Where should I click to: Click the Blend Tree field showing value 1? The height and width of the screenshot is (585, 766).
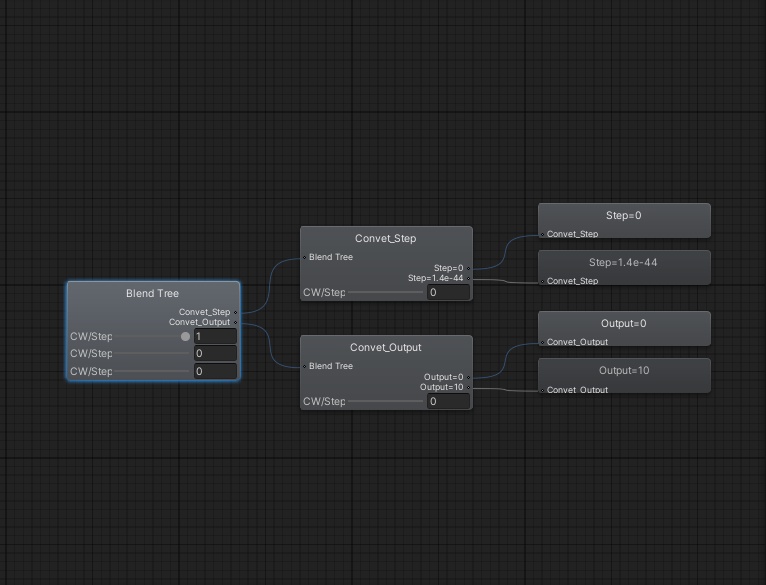pyautogui.click(x=215, y=336)
